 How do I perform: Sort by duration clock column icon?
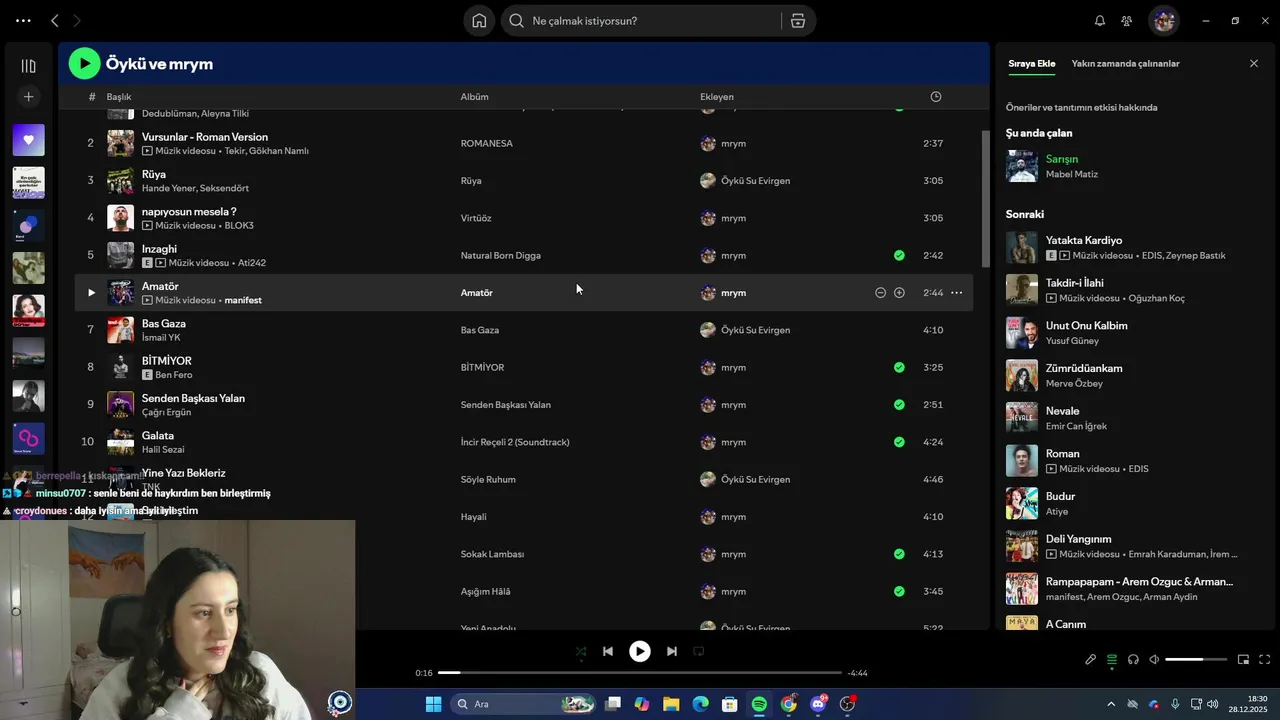tap(936, 97)
